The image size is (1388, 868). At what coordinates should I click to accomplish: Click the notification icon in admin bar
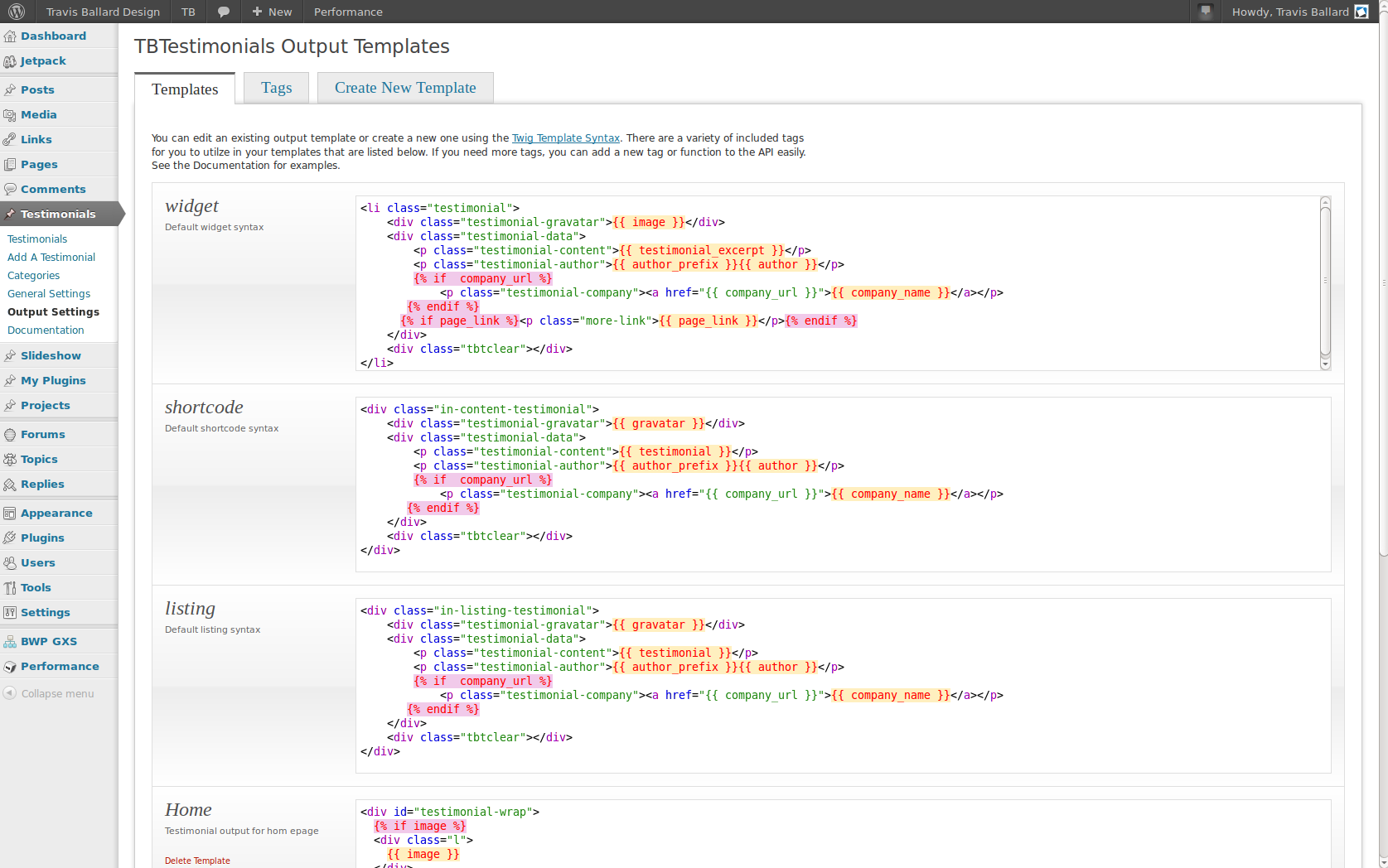(x=1206, y=12)
